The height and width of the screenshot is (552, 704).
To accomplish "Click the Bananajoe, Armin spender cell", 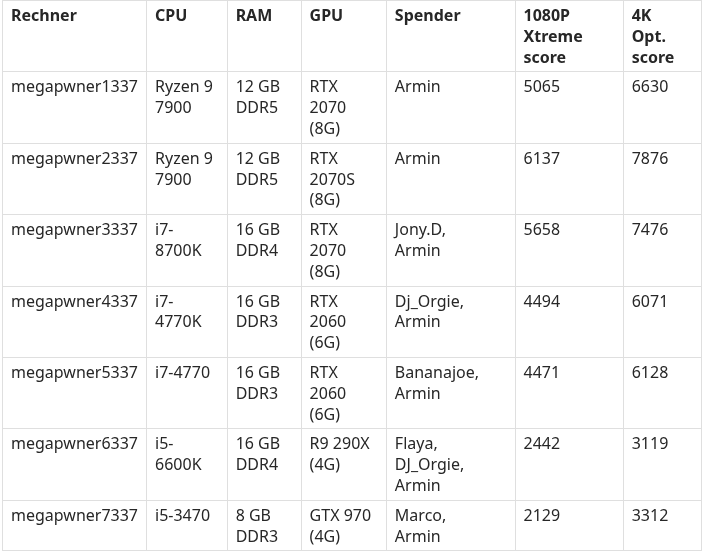I will 436,383.
